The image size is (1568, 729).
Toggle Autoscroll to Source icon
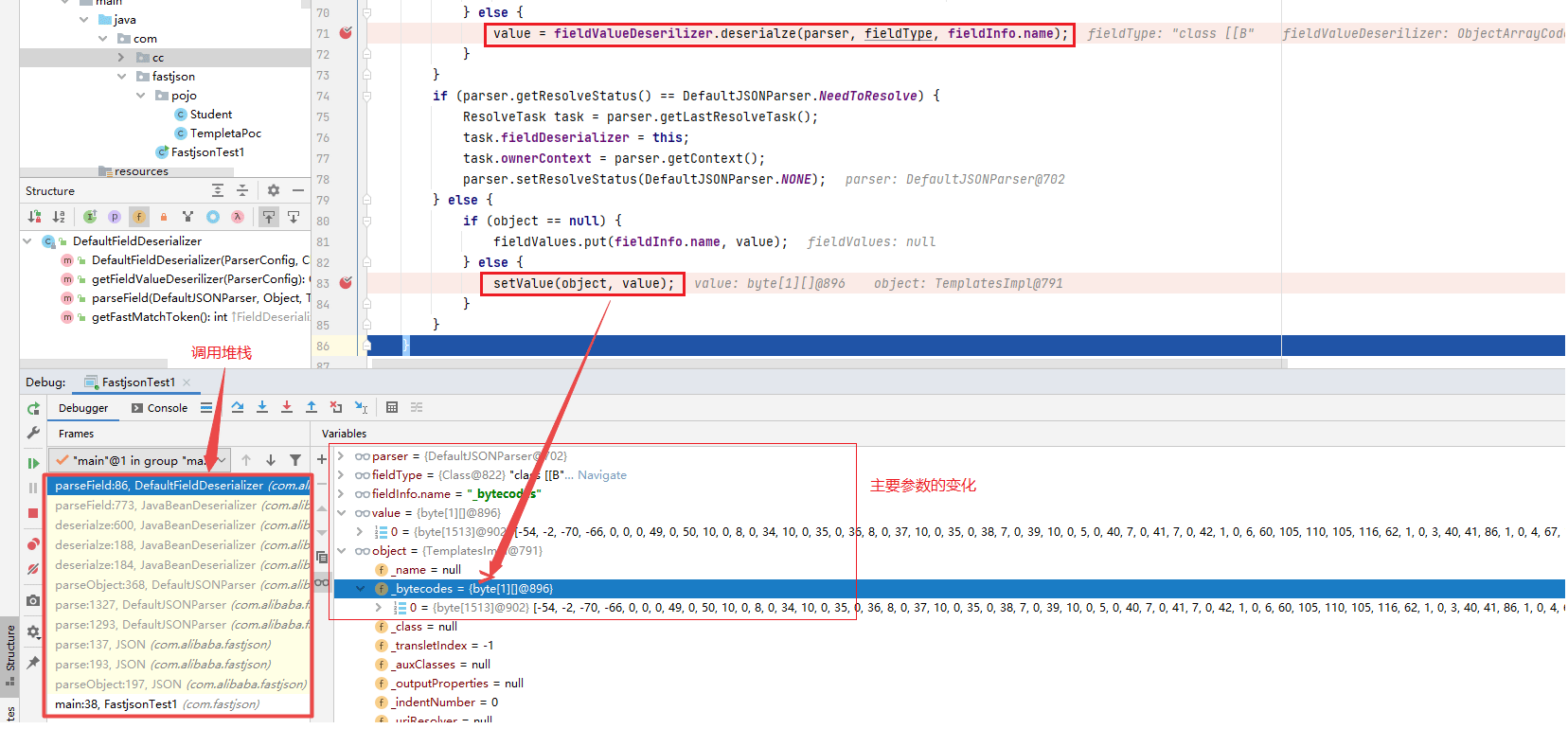click(x=269, y=217)
